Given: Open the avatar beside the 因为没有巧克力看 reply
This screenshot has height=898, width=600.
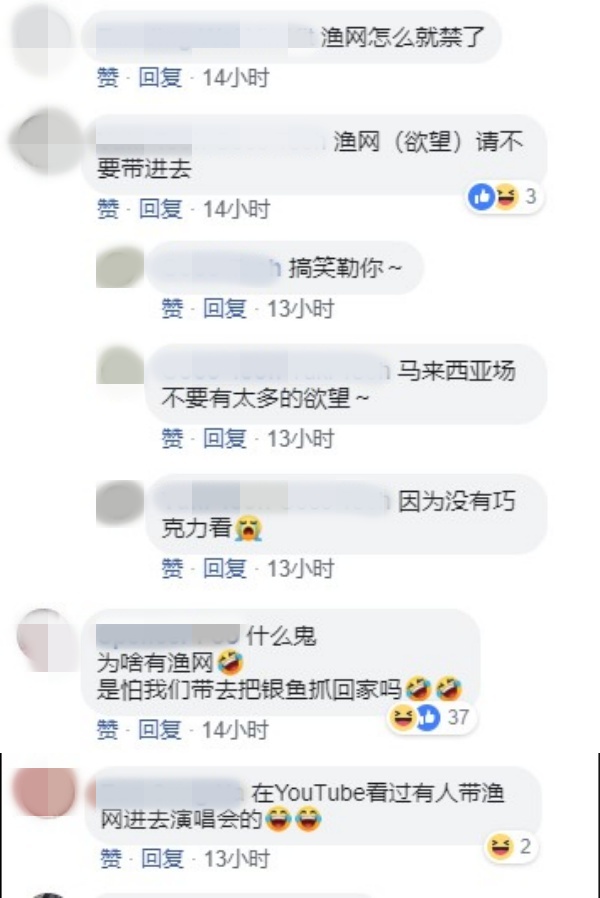Looking at the screenshot, I should click(x=120, y=502).
